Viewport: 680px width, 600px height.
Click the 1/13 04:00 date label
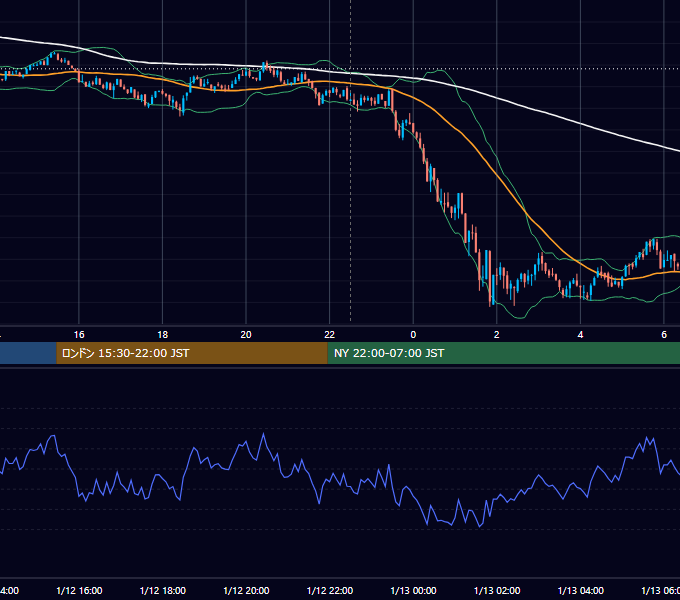[x=580, y=590]
